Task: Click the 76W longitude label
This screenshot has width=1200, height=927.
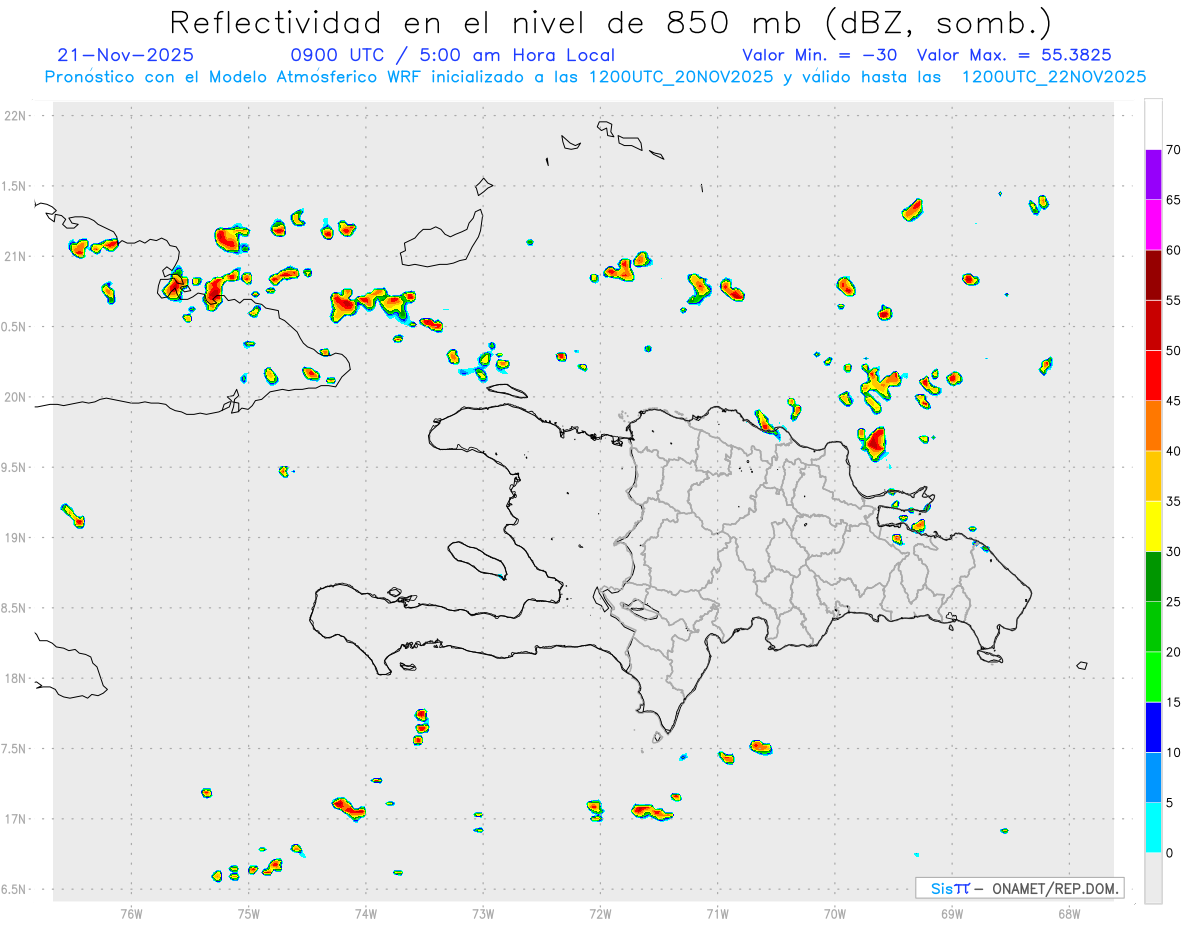Action: coord(131,913)
